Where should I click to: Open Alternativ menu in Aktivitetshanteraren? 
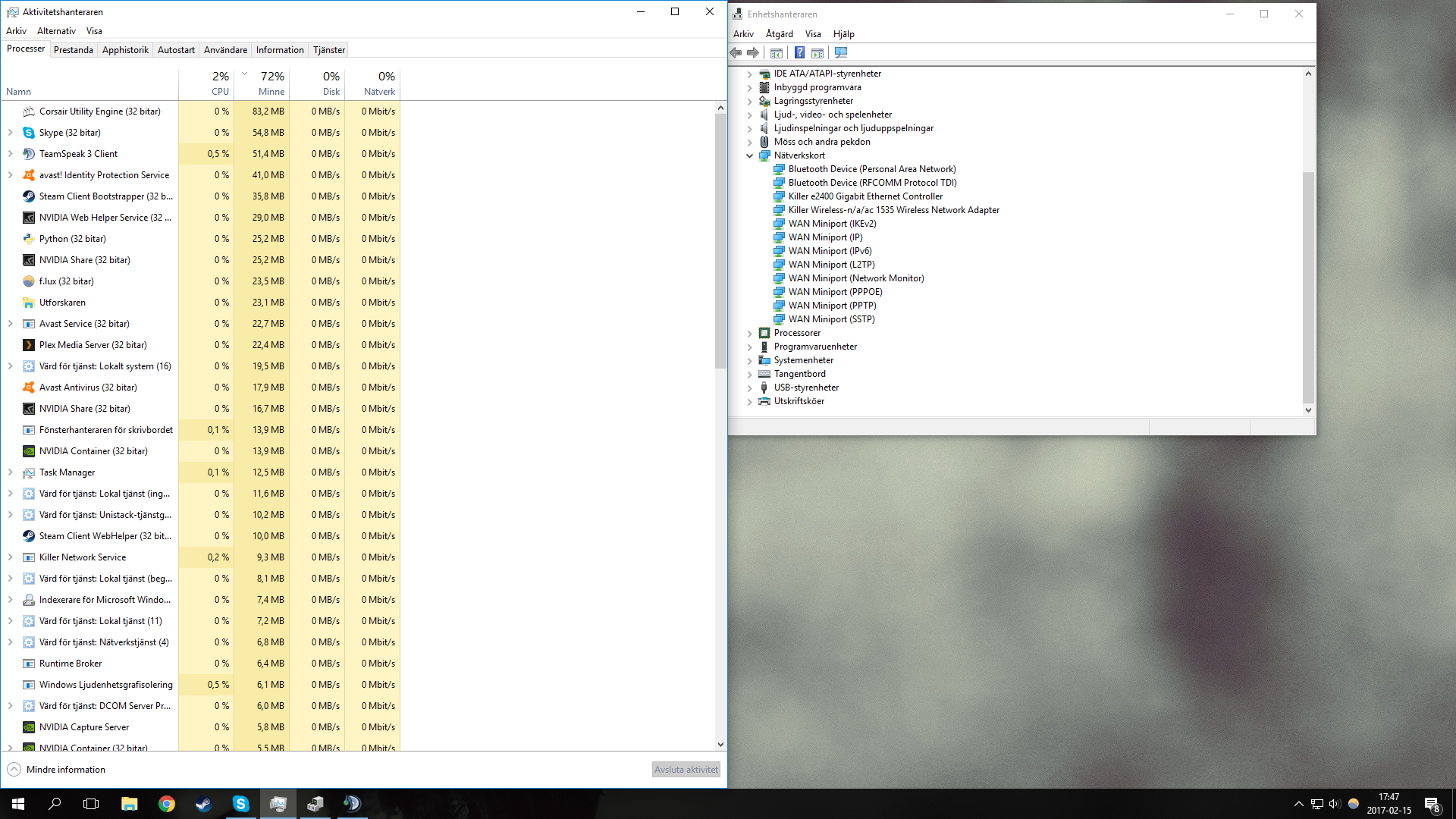(56, 31)
